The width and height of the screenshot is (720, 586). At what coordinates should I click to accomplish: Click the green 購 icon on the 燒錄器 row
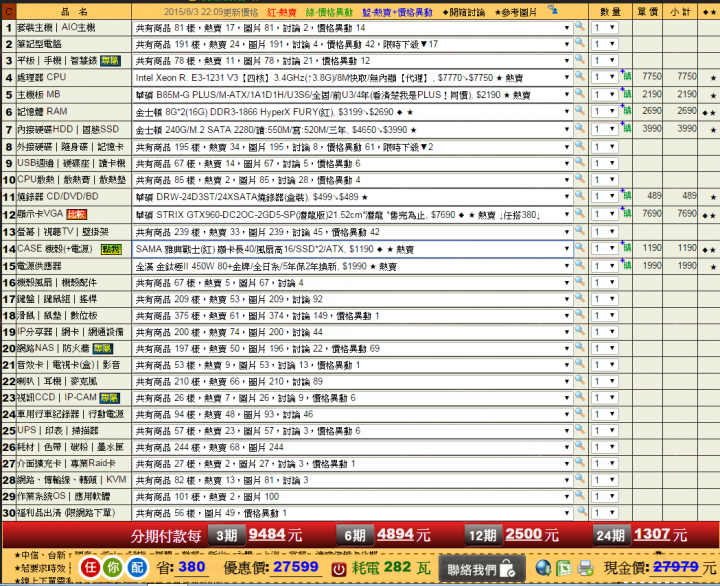click(x=626, y=195)
